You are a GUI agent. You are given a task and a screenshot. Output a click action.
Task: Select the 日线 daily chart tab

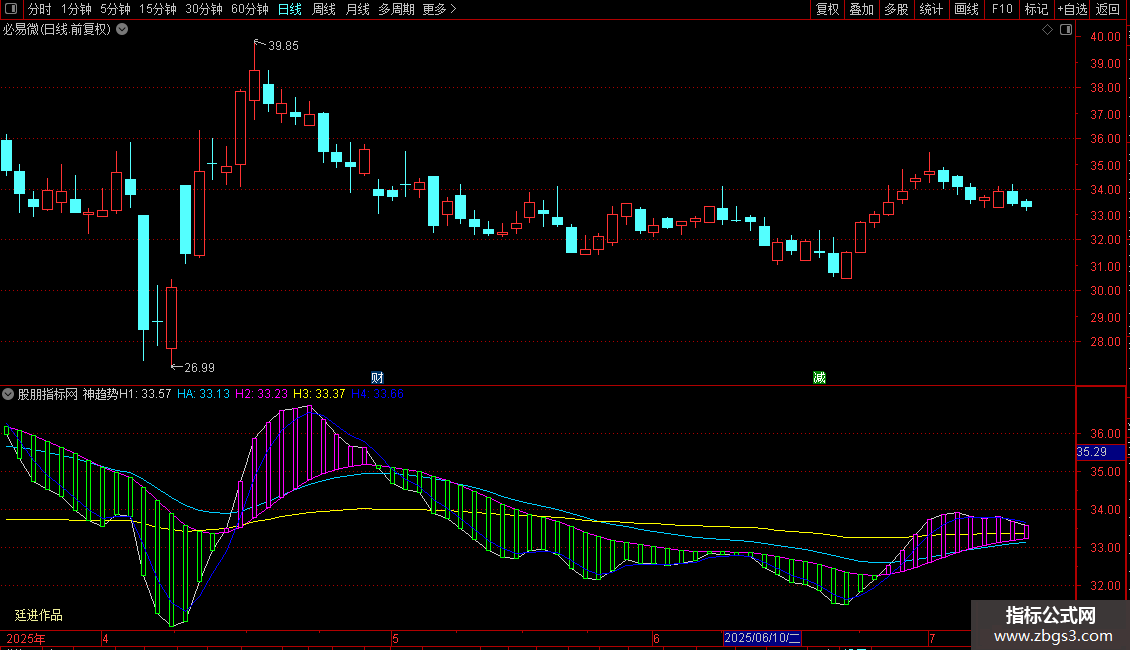pos(290,9)
